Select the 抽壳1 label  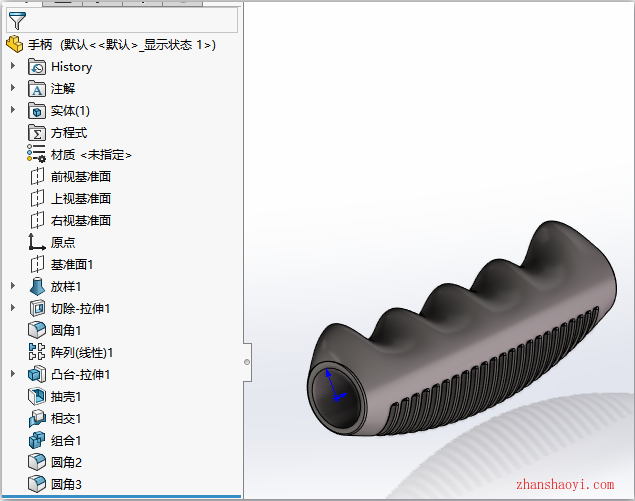coord(66,397)
